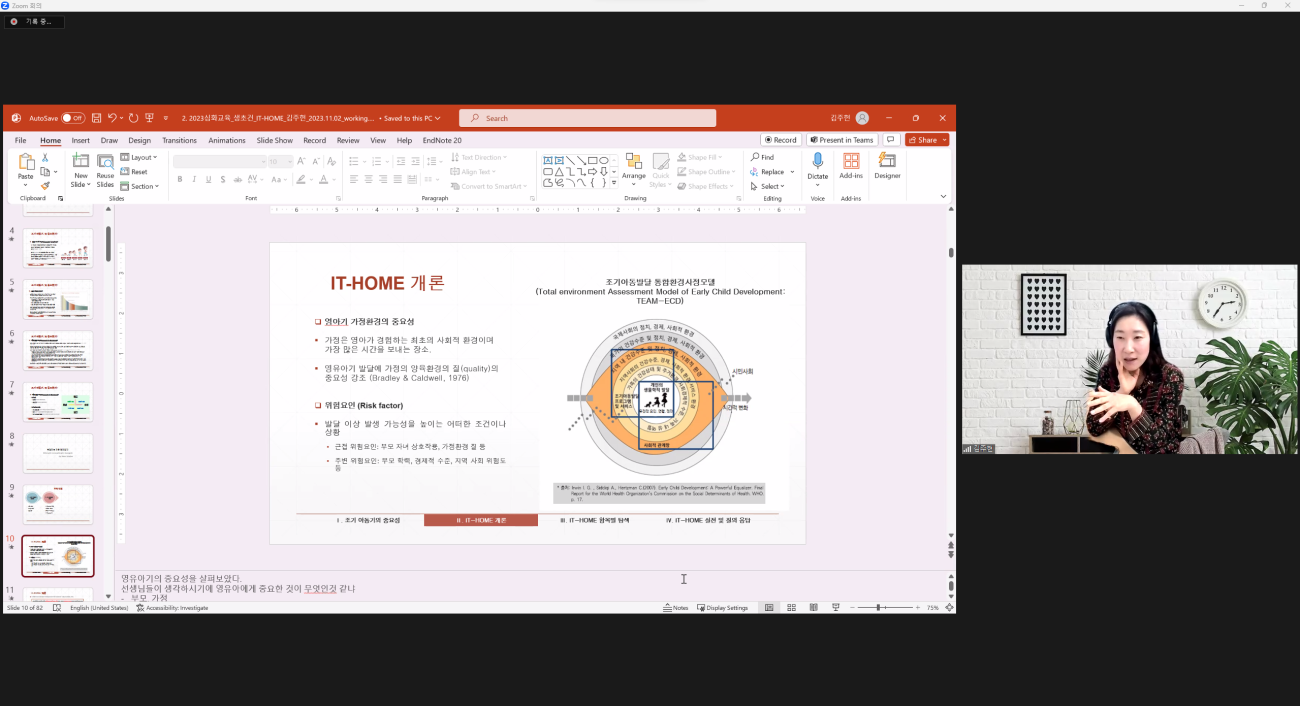This screenshot has height=706, width=1300.
Task: Toggle text Shadow formatting
Action: click(222, 179)
